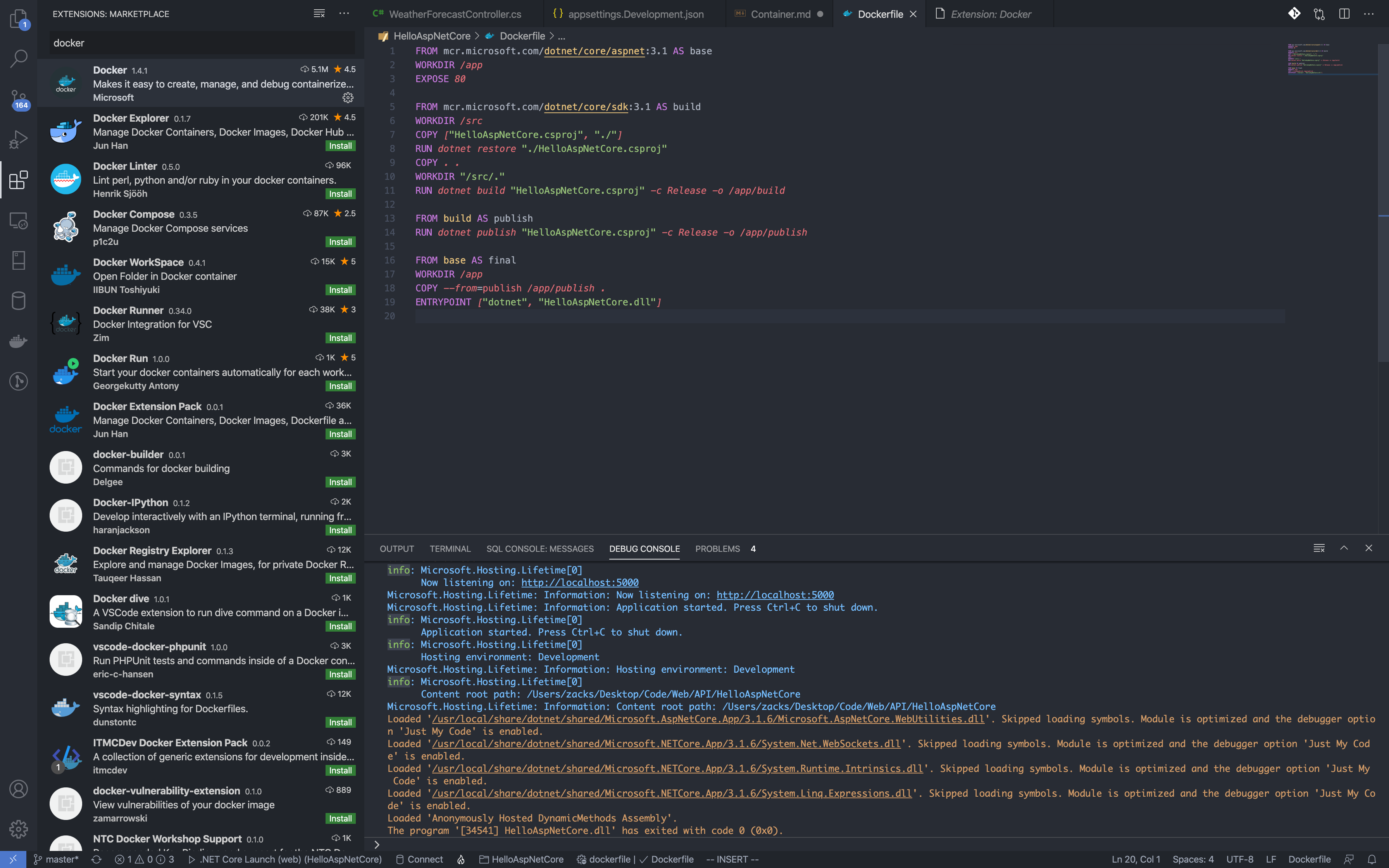This screenshot has height=868, width=1389.
Task: Open the Explorer view in activity bar
Action: tap(18, 18)
